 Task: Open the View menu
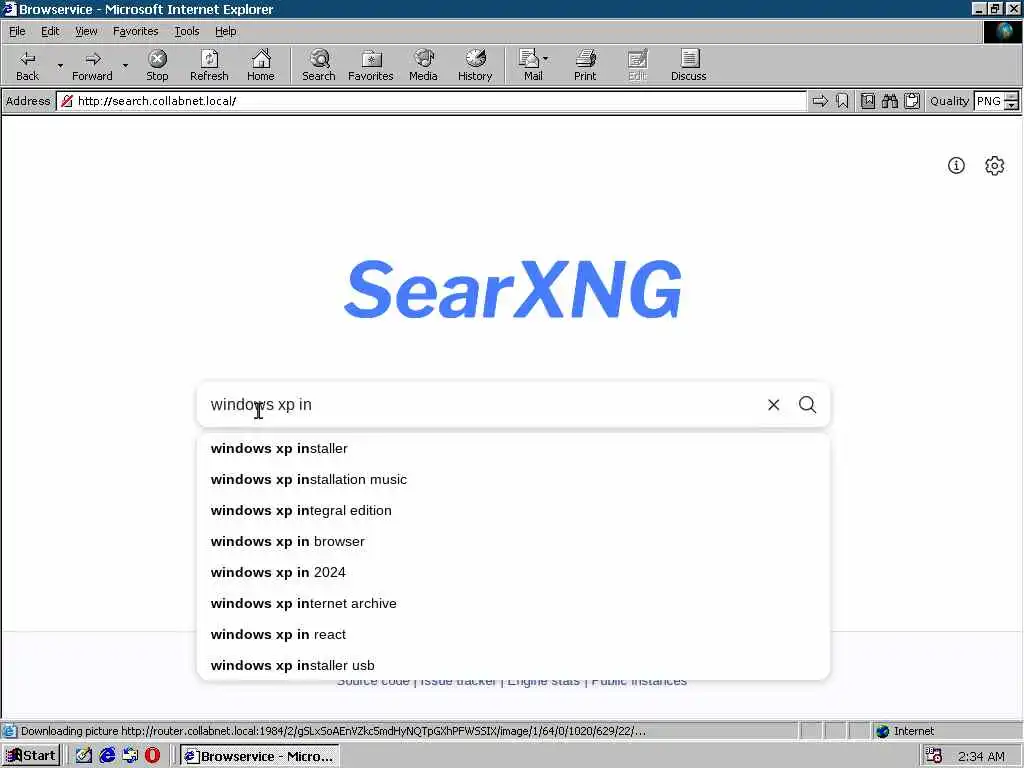coord(86,31)
